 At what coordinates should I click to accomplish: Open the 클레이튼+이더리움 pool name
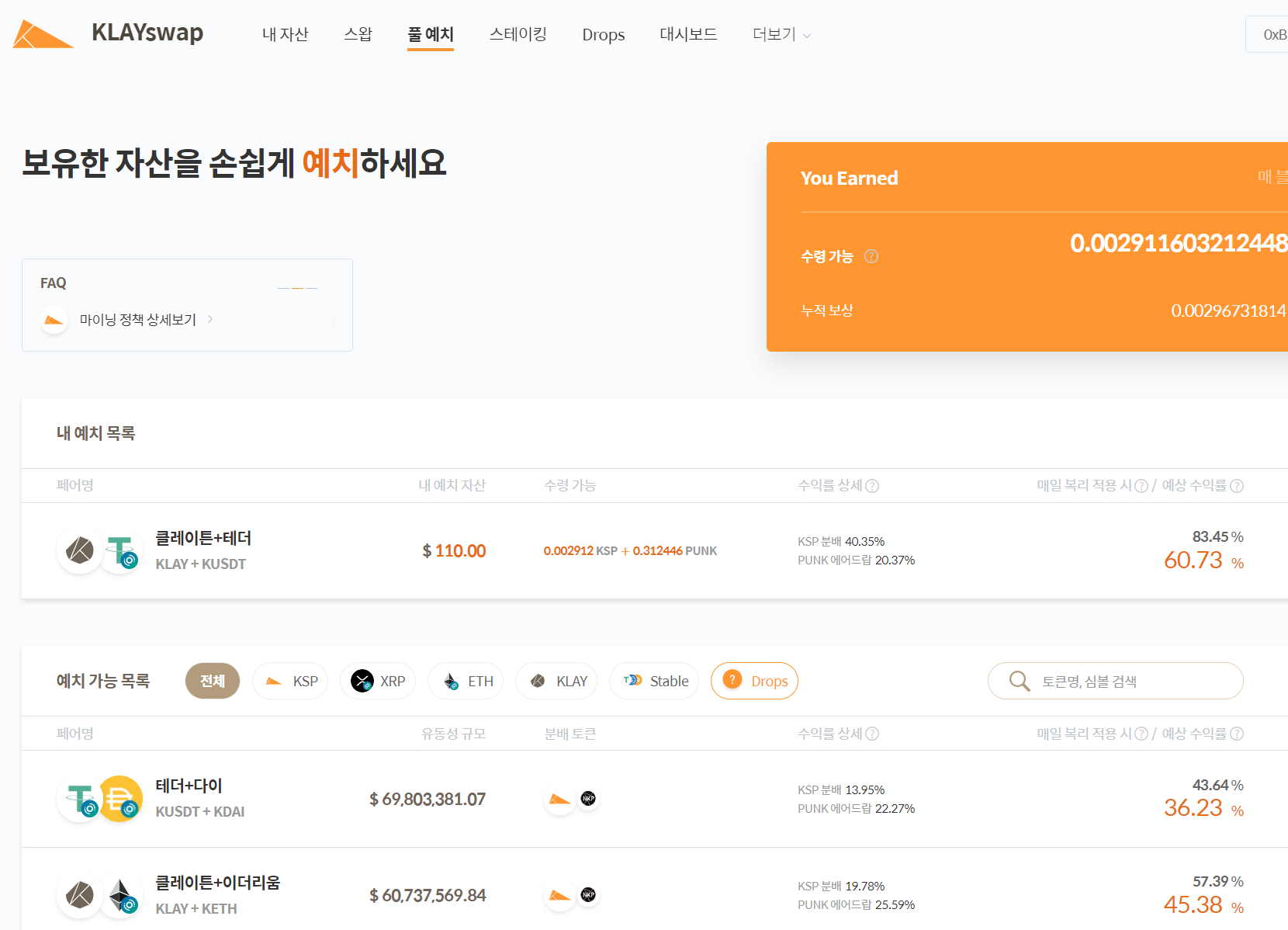point(218,883)
